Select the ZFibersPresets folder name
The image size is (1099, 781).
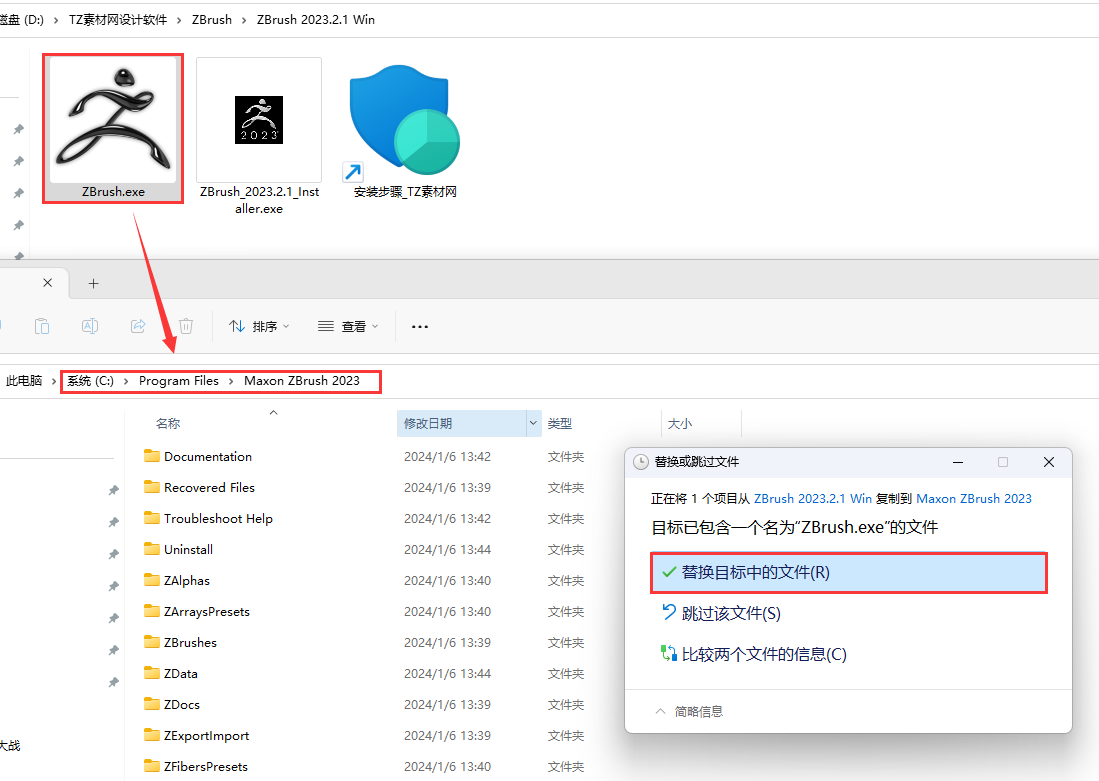click(x=205, y=766)
